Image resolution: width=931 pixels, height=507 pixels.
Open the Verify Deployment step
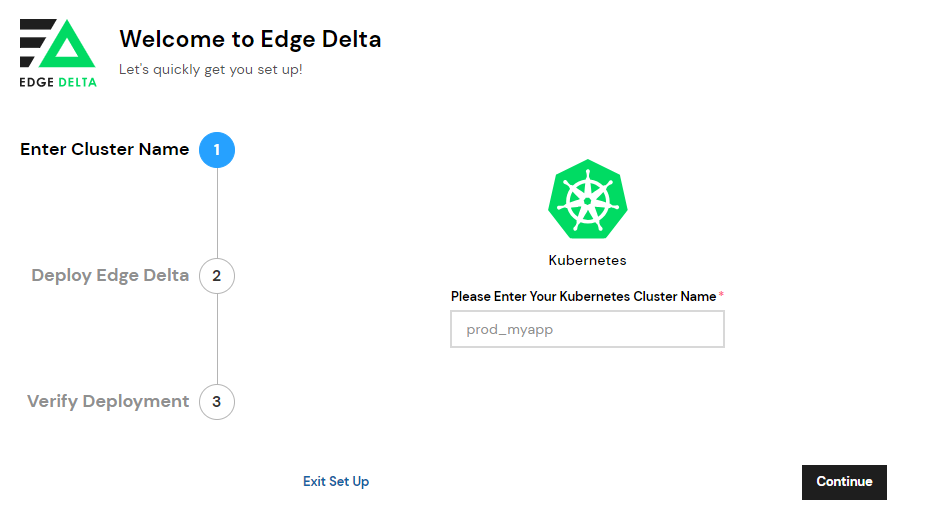tap(108, 401)
